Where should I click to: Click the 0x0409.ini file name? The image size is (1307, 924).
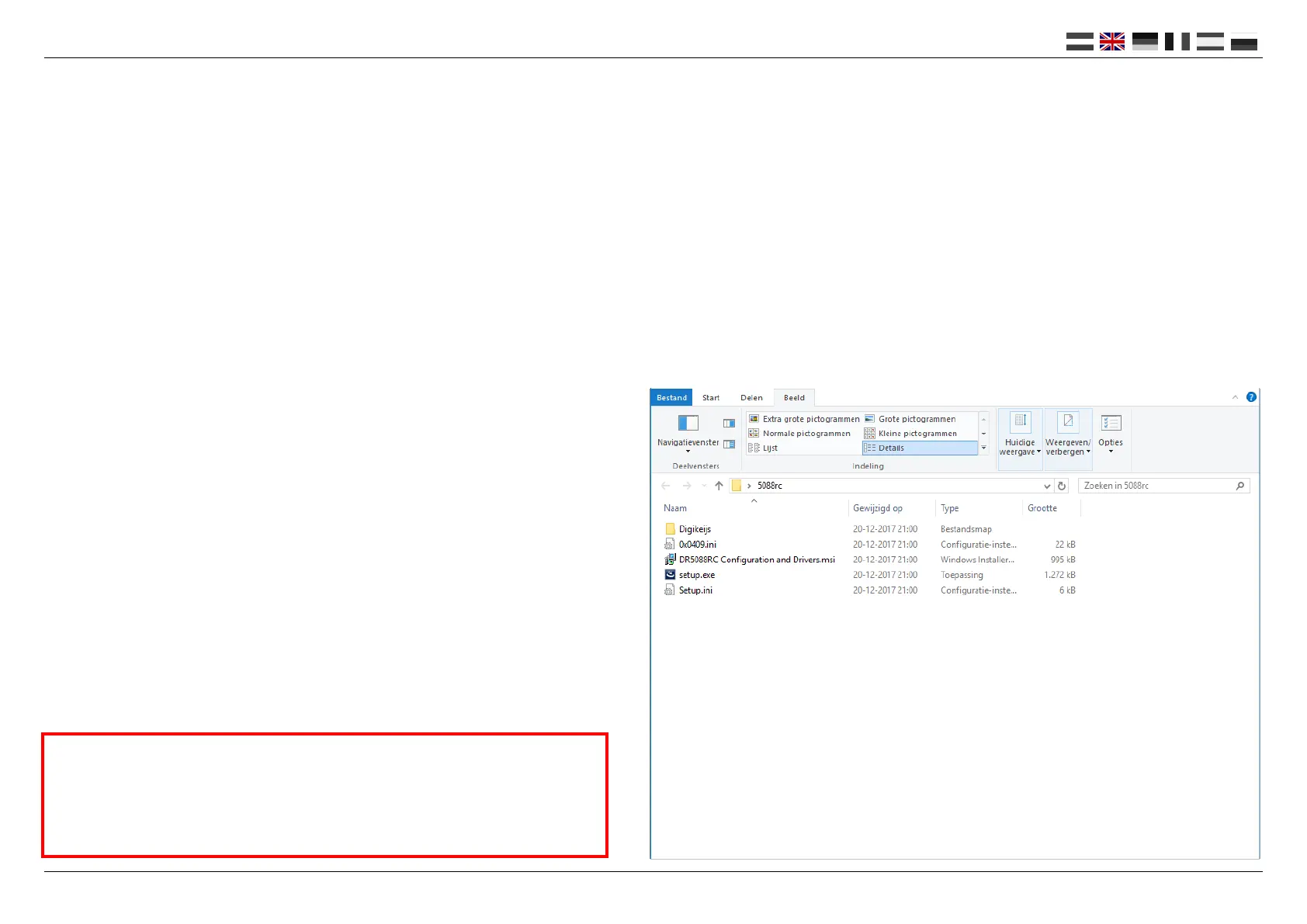698,545
